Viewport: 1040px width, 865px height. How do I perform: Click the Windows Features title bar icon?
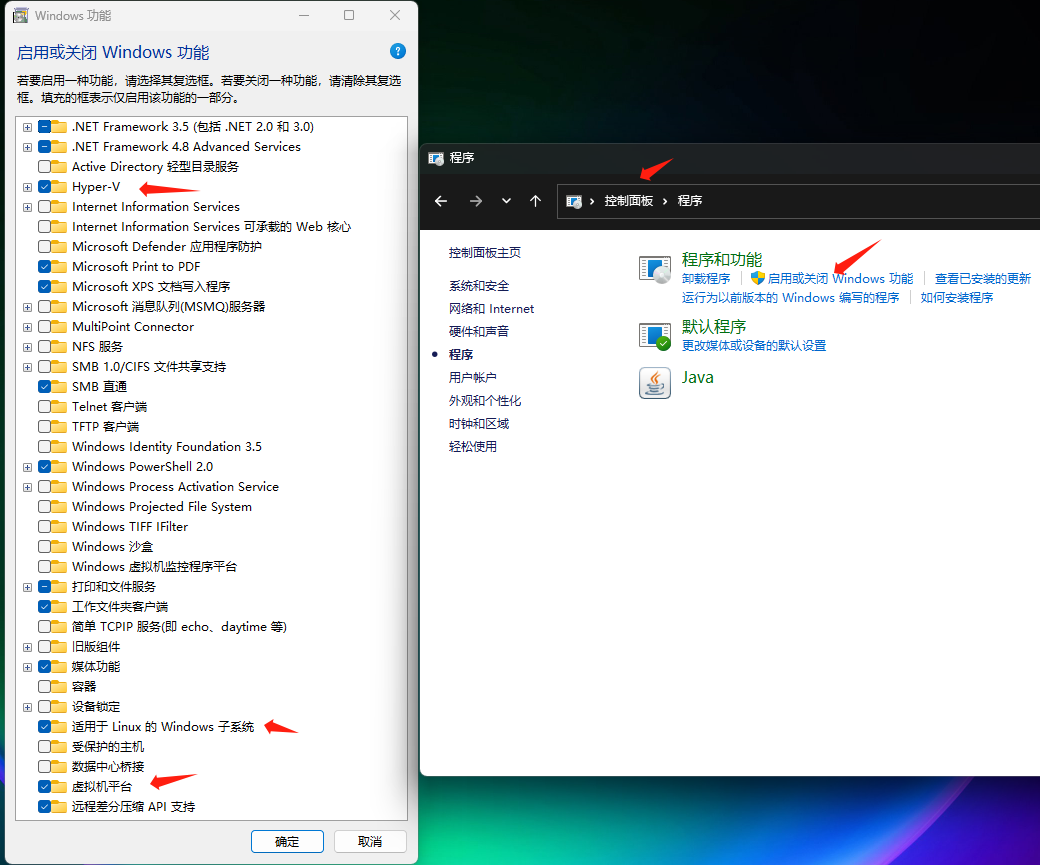(21, 15)
